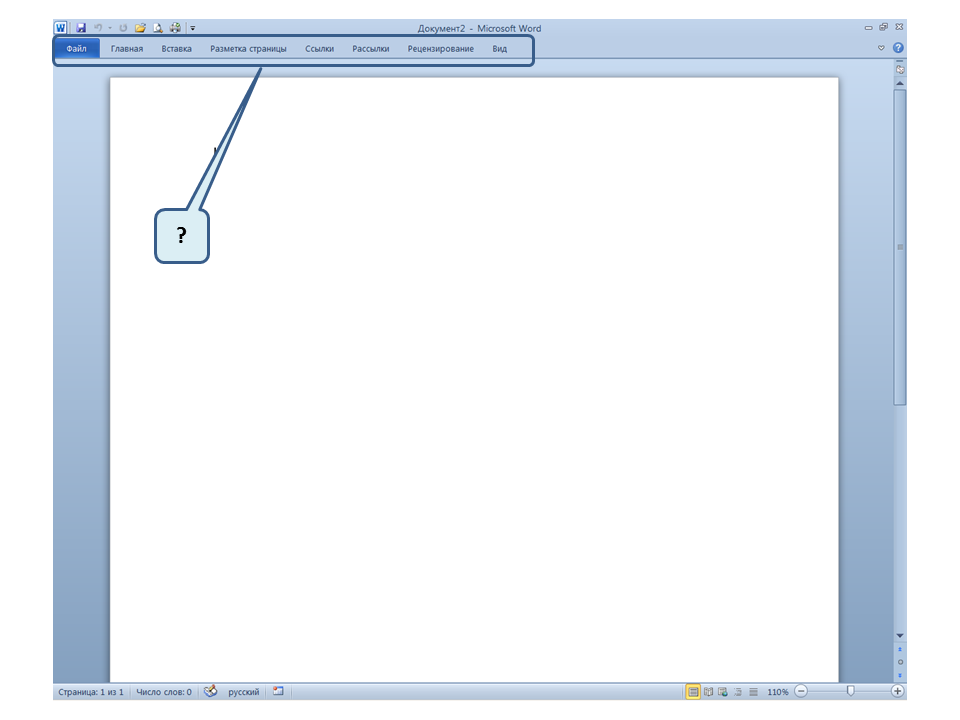960x720 pixels.
Task: Click the vertical scrollbar down arrow
Action: pos(900,636)
